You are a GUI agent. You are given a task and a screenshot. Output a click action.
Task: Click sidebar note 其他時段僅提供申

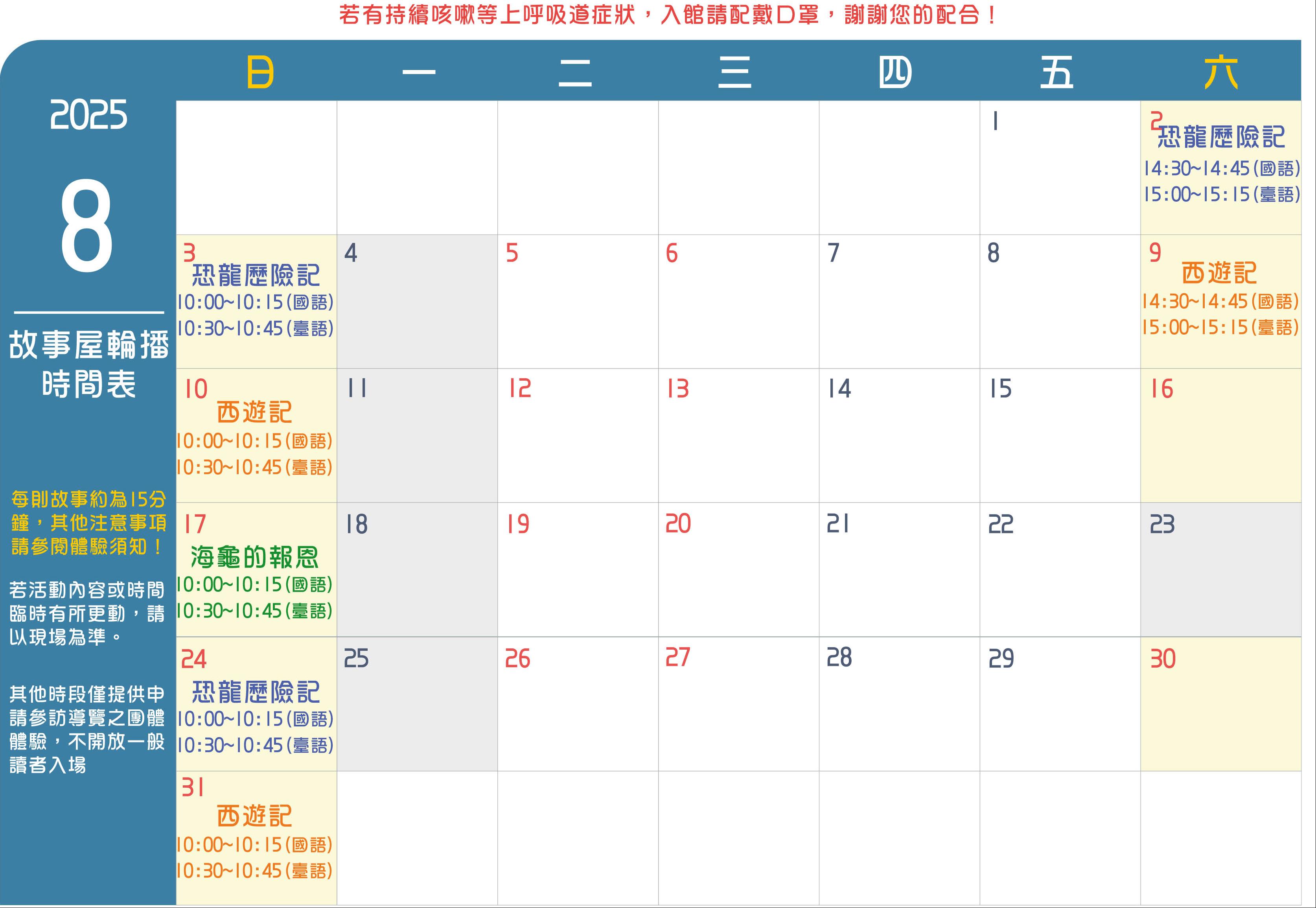(87, 694)
